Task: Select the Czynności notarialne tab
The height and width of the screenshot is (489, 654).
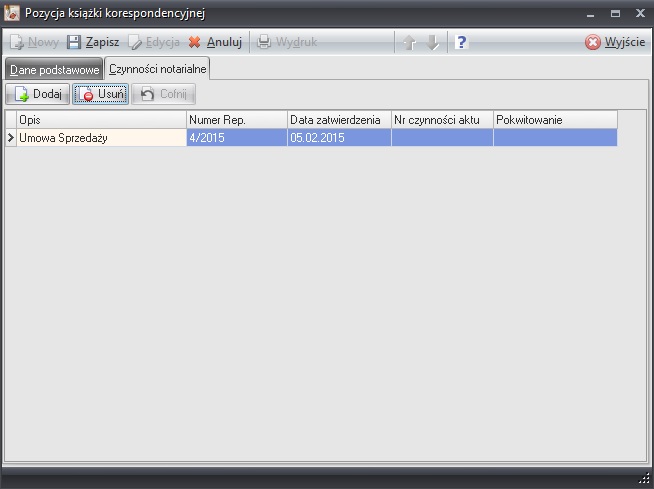Action: 157,70
